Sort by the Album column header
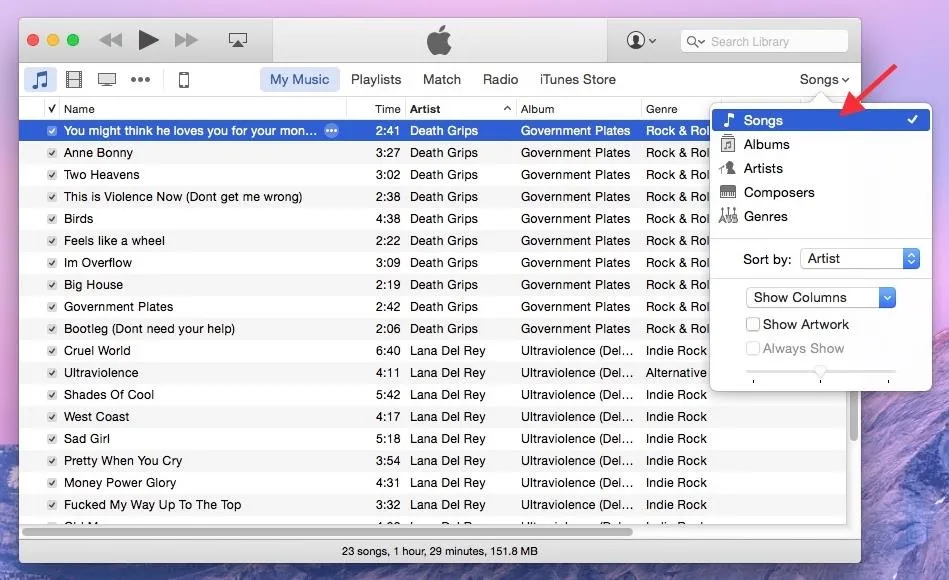Screen dimensions: 949x580 [x=579, y=109]
